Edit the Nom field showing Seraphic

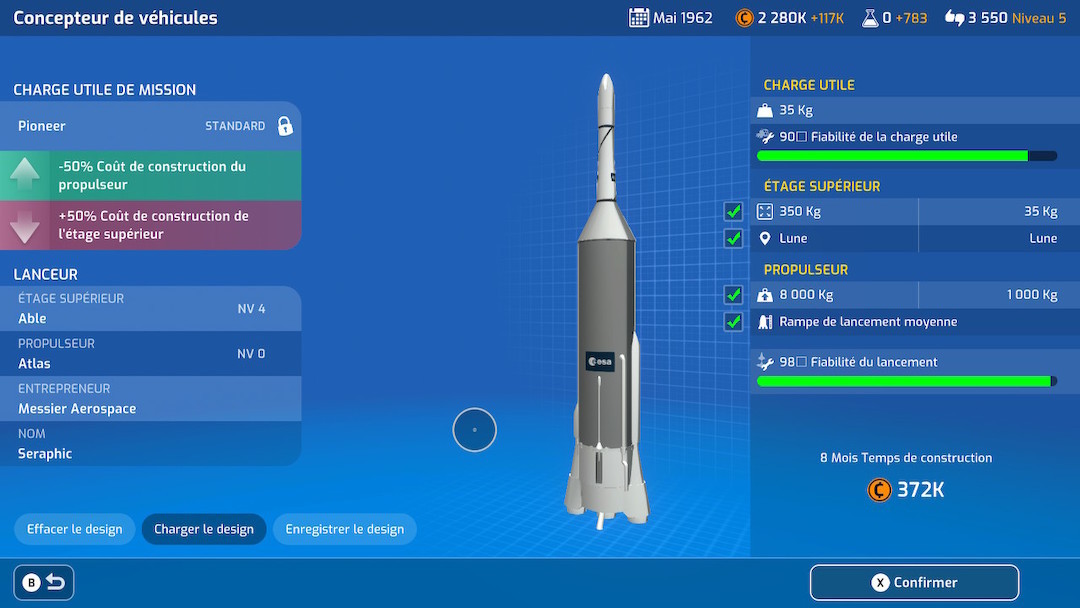point(150,444)
